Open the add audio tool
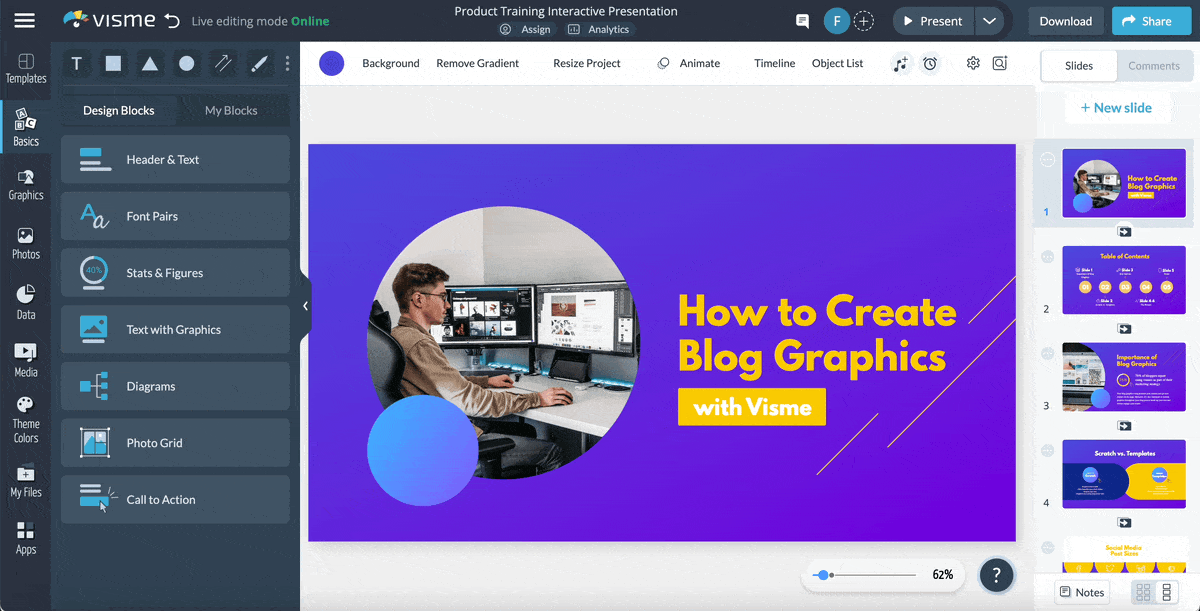 tap(900, 63)
